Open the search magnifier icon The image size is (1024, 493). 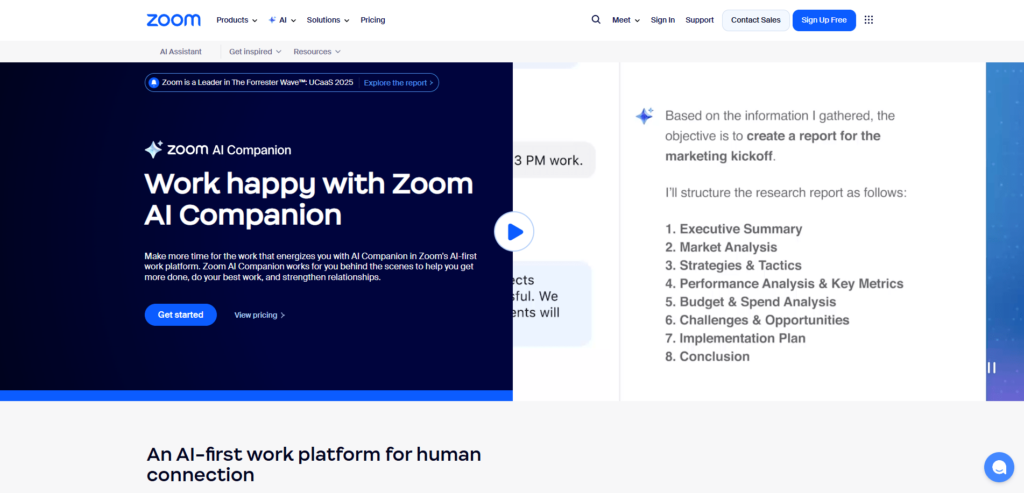tap(596, 20)
